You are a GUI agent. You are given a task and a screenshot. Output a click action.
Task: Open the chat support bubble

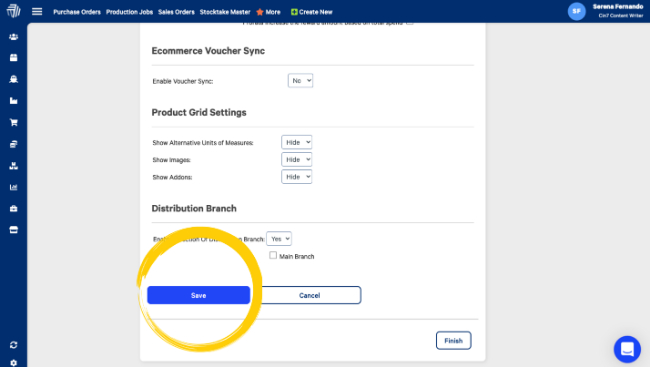click(627, 349)
